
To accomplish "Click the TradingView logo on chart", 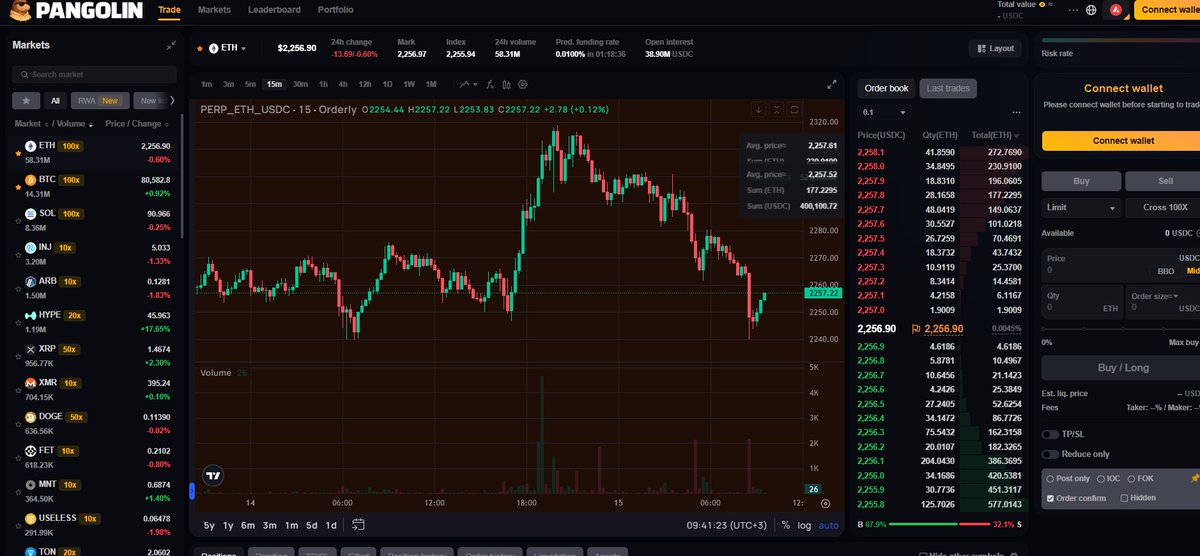I will tap(212, 476).
